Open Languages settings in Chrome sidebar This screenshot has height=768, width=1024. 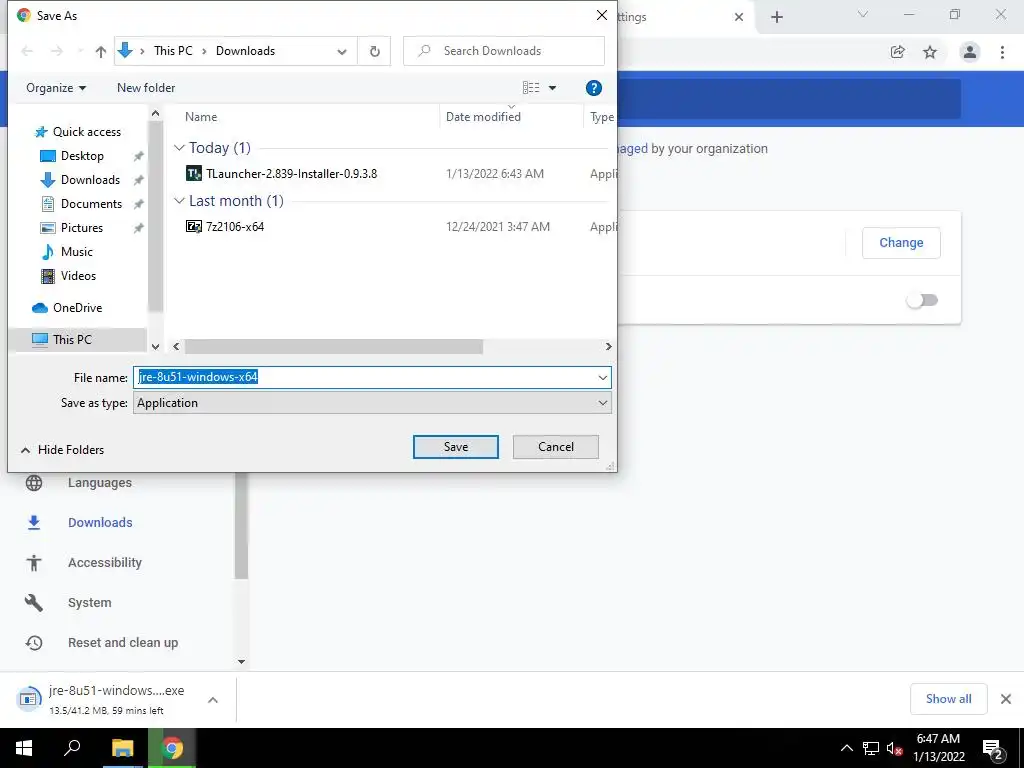click(x=100, y=483)
